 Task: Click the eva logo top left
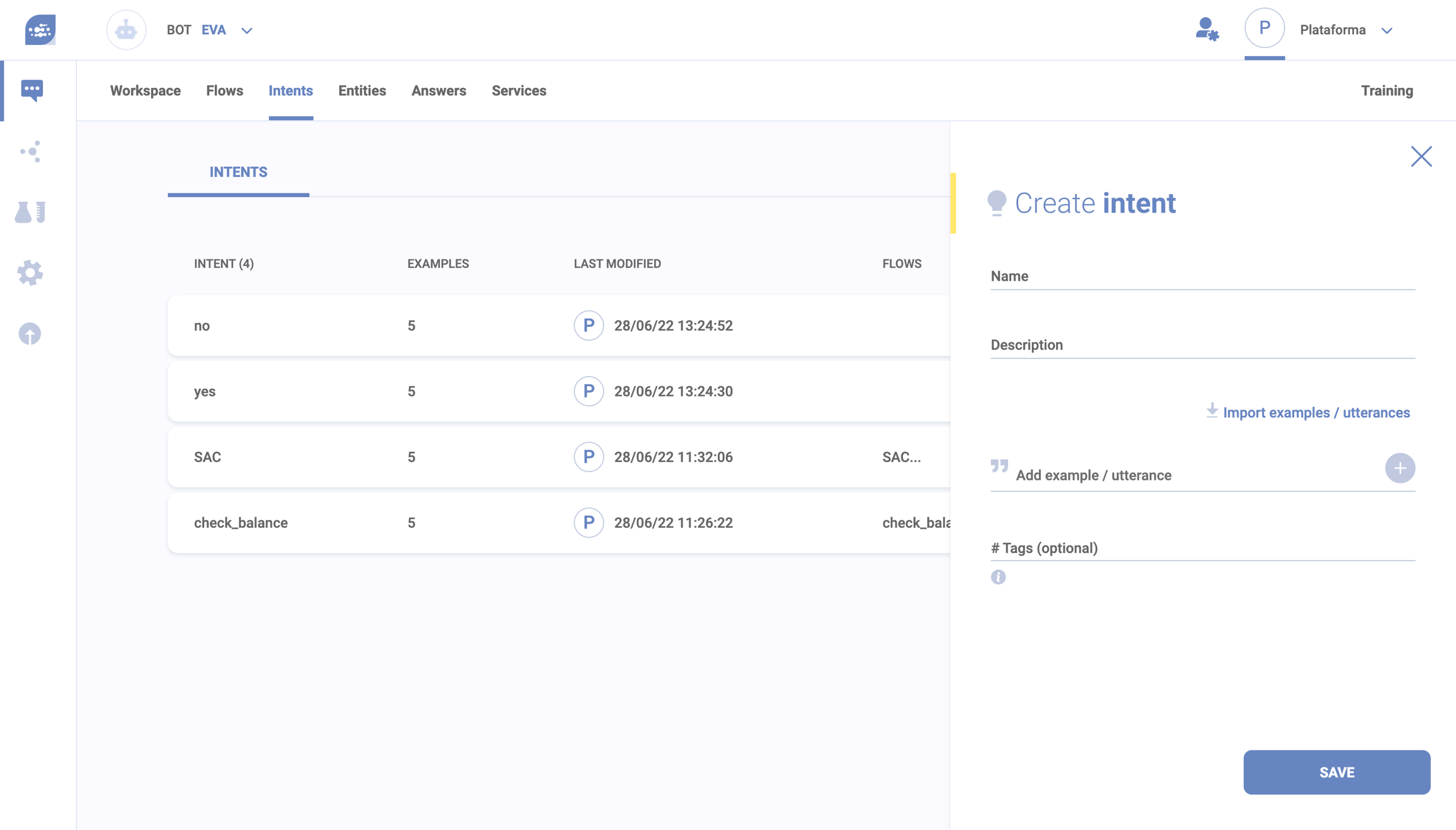(40, 30)
